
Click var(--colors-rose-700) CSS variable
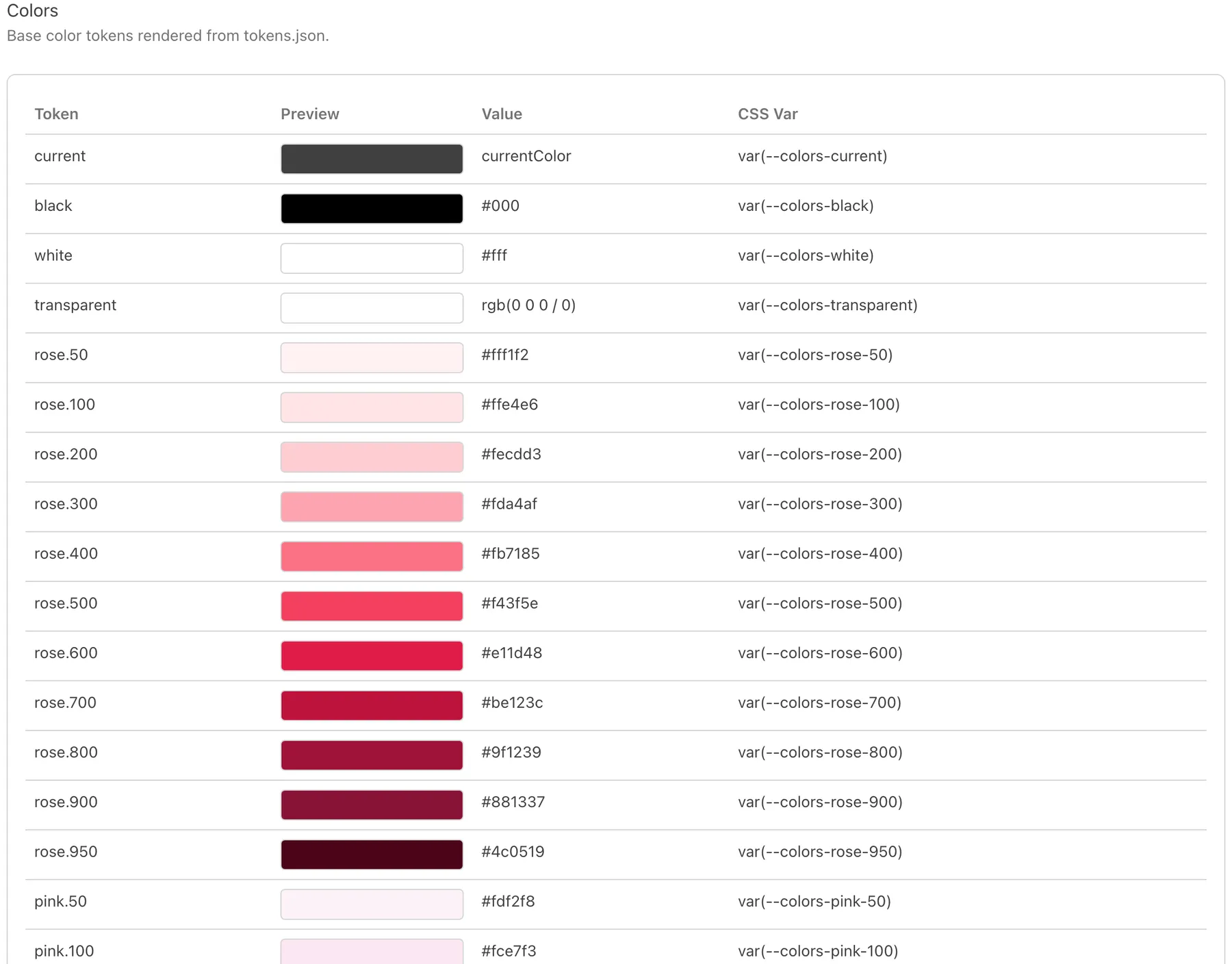[x=819, y=703]
